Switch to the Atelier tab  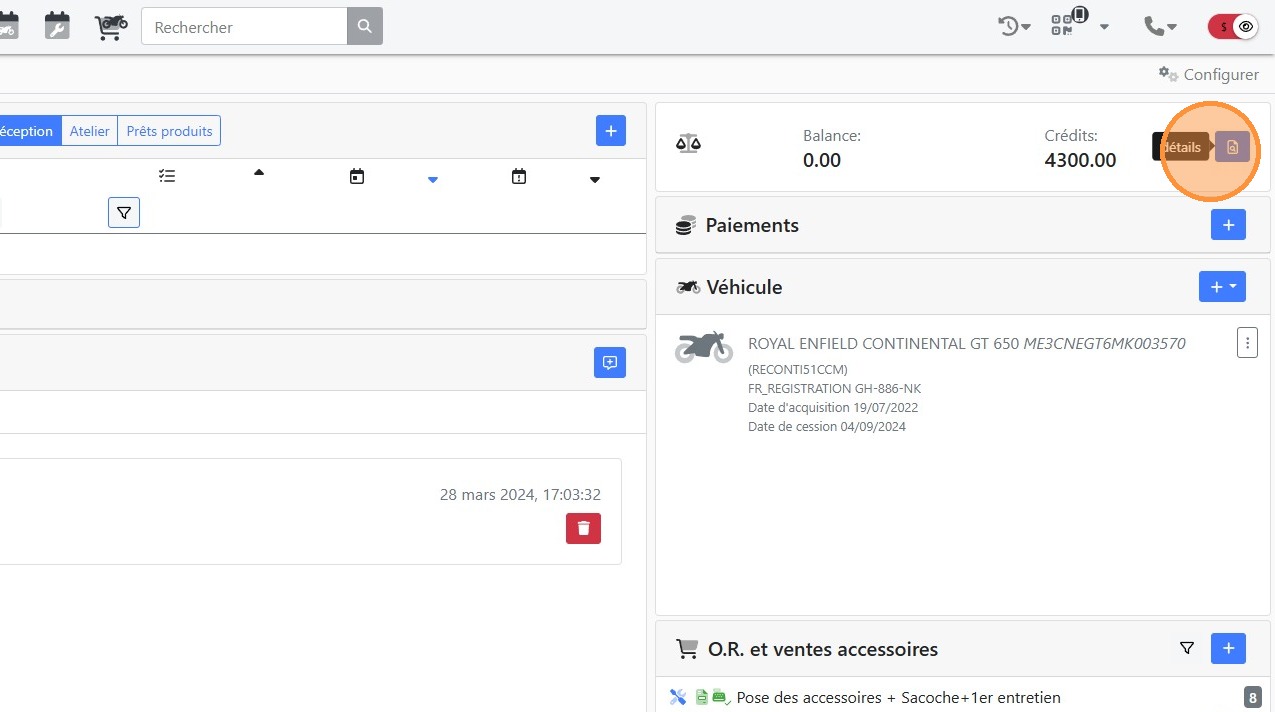(89, 131)
